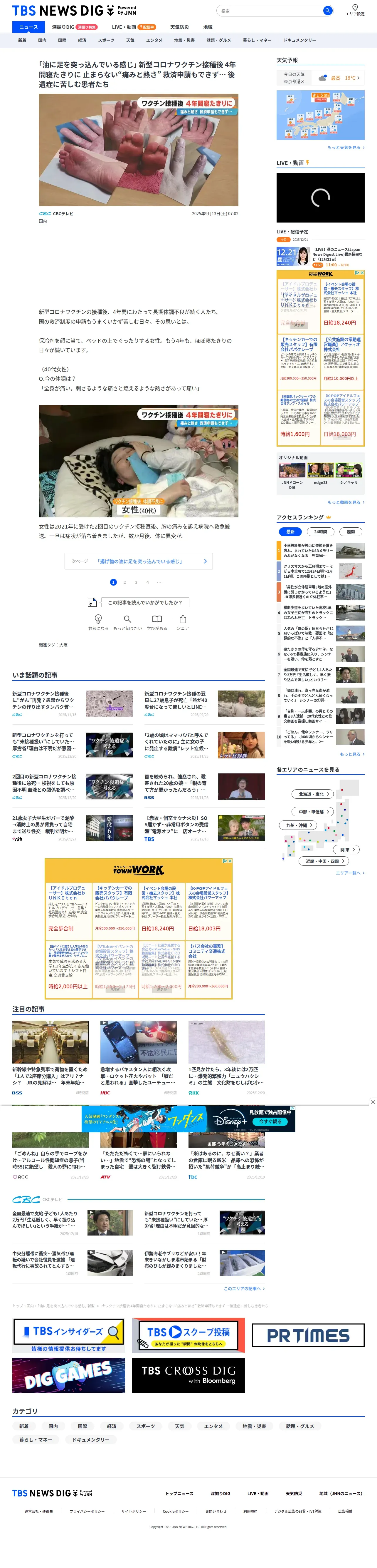377x1568 pixels.
Task: Open the PR TIMES banner
Action: pos(308,1335)
